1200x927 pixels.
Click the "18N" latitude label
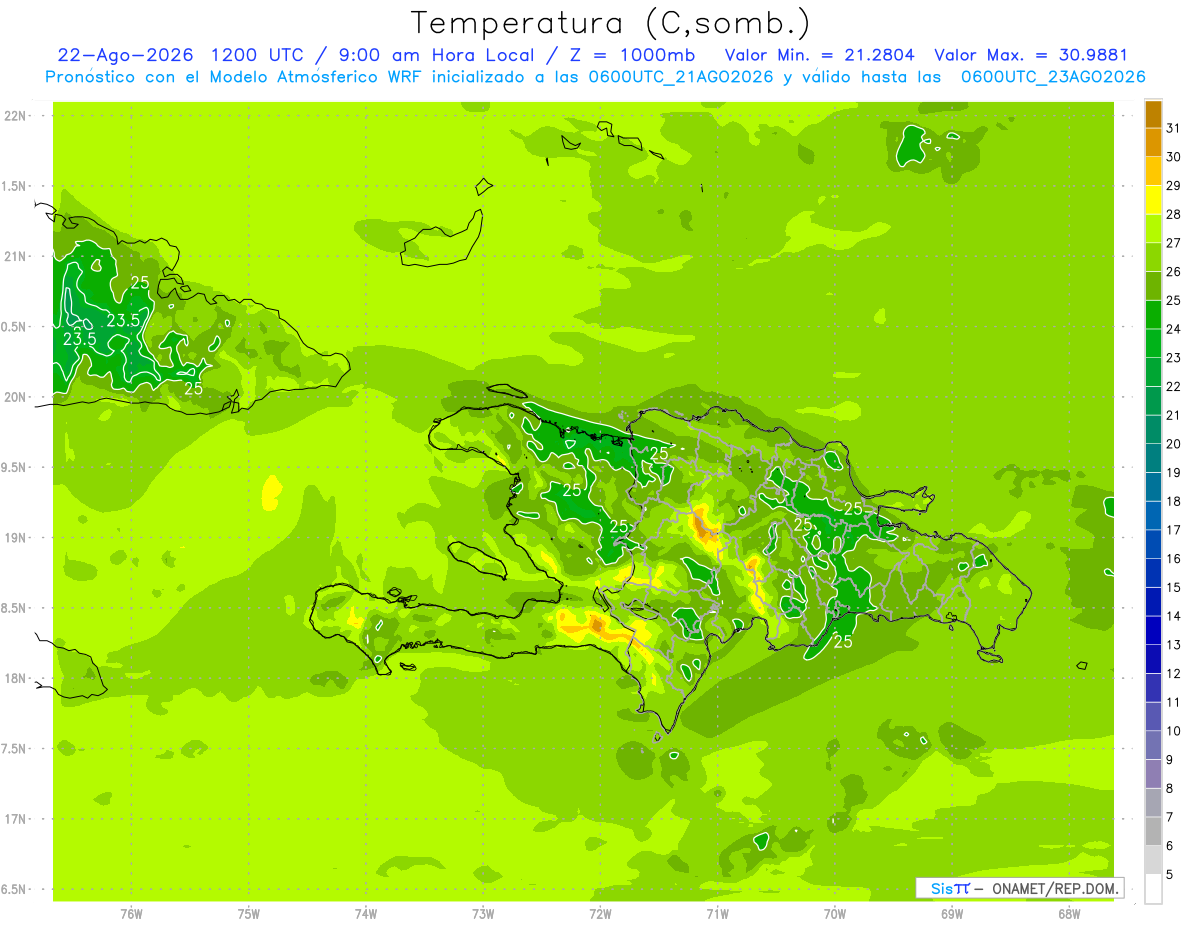14,679
